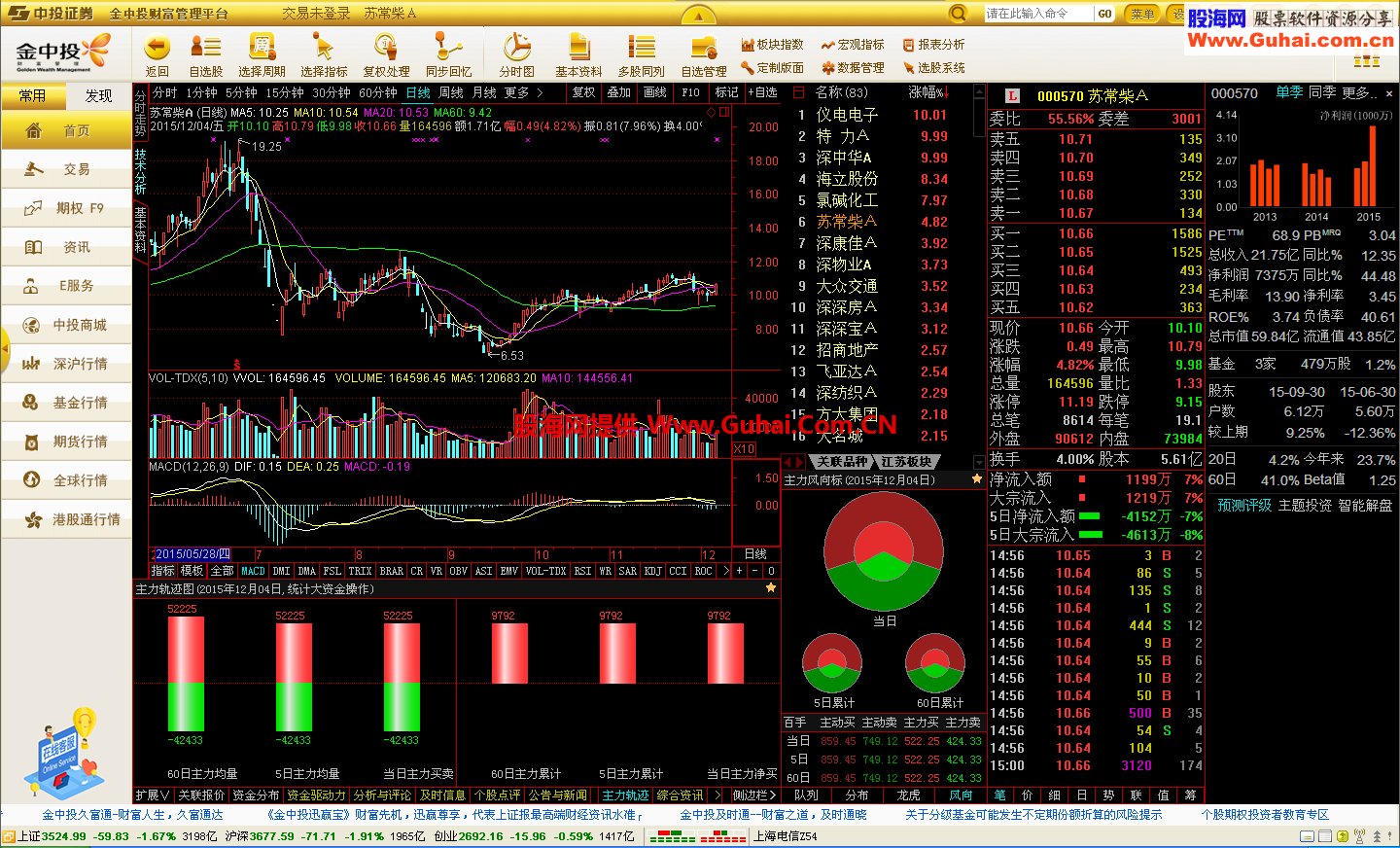Expand bottom tabs arrow after 综合资讯

717,795
